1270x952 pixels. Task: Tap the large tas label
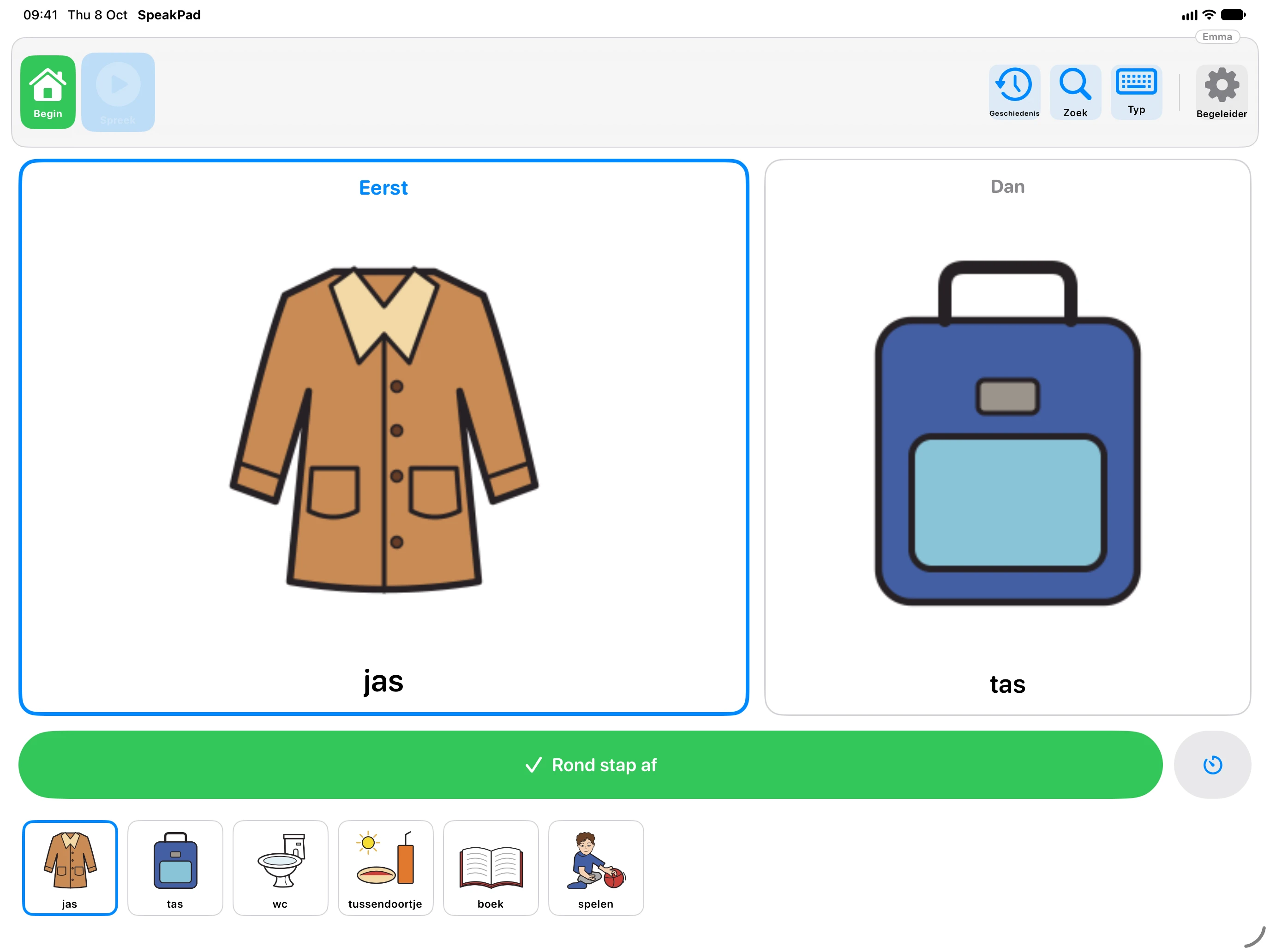tap(1007, 684)
